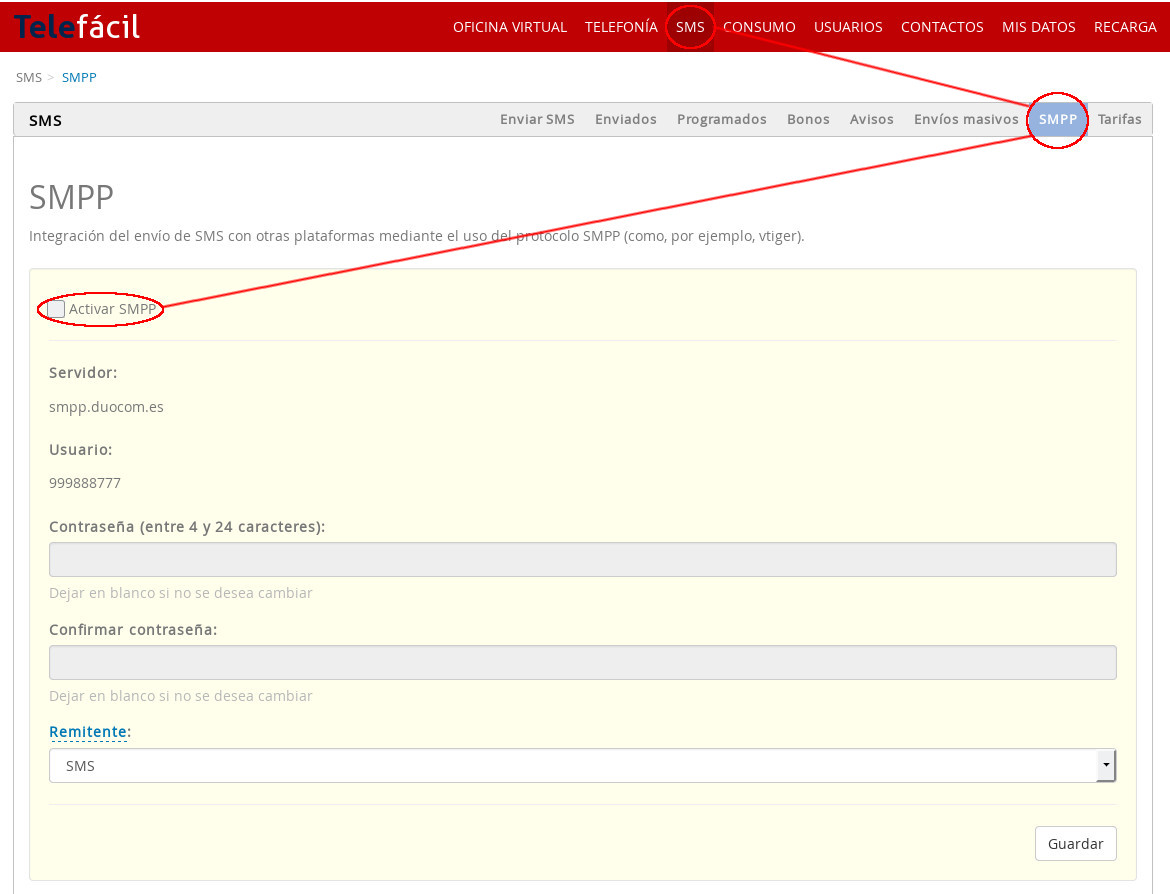Screen dimensions: 1170x894
Task: Click the Remitente help link label
Action: (x=88, y=732)
